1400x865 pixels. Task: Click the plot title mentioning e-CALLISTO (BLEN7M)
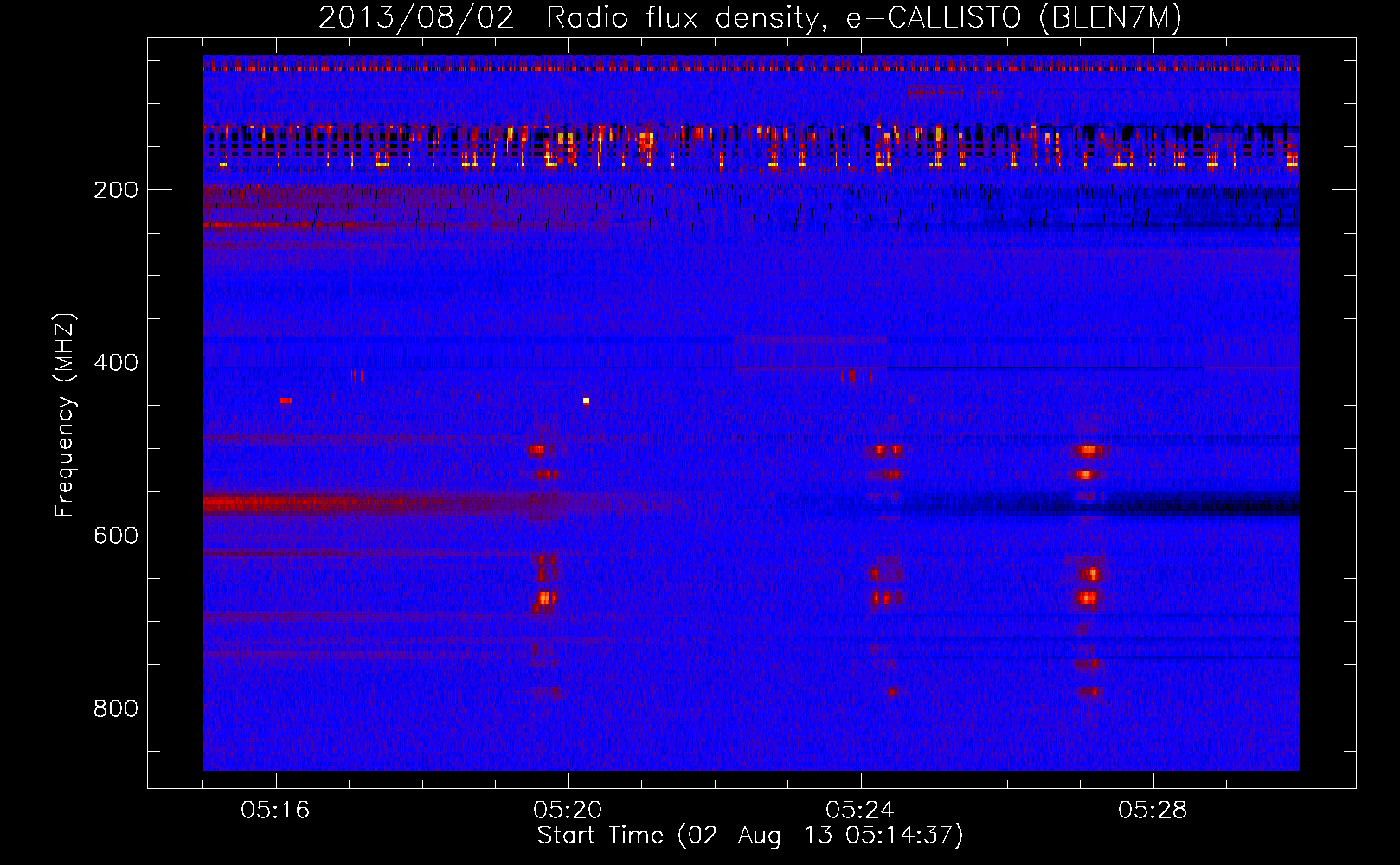(x=750, y=18)
